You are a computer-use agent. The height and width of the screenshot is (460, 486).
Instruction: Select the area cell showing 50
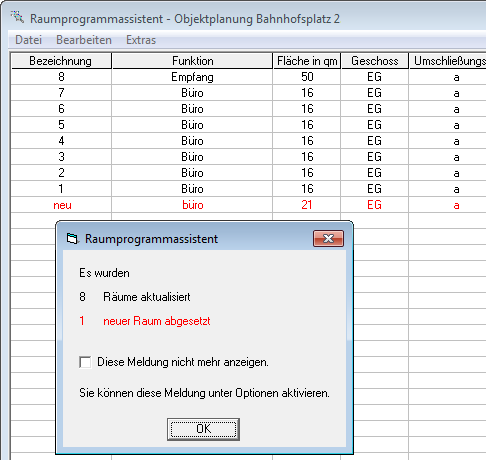[x=307, y=77]
